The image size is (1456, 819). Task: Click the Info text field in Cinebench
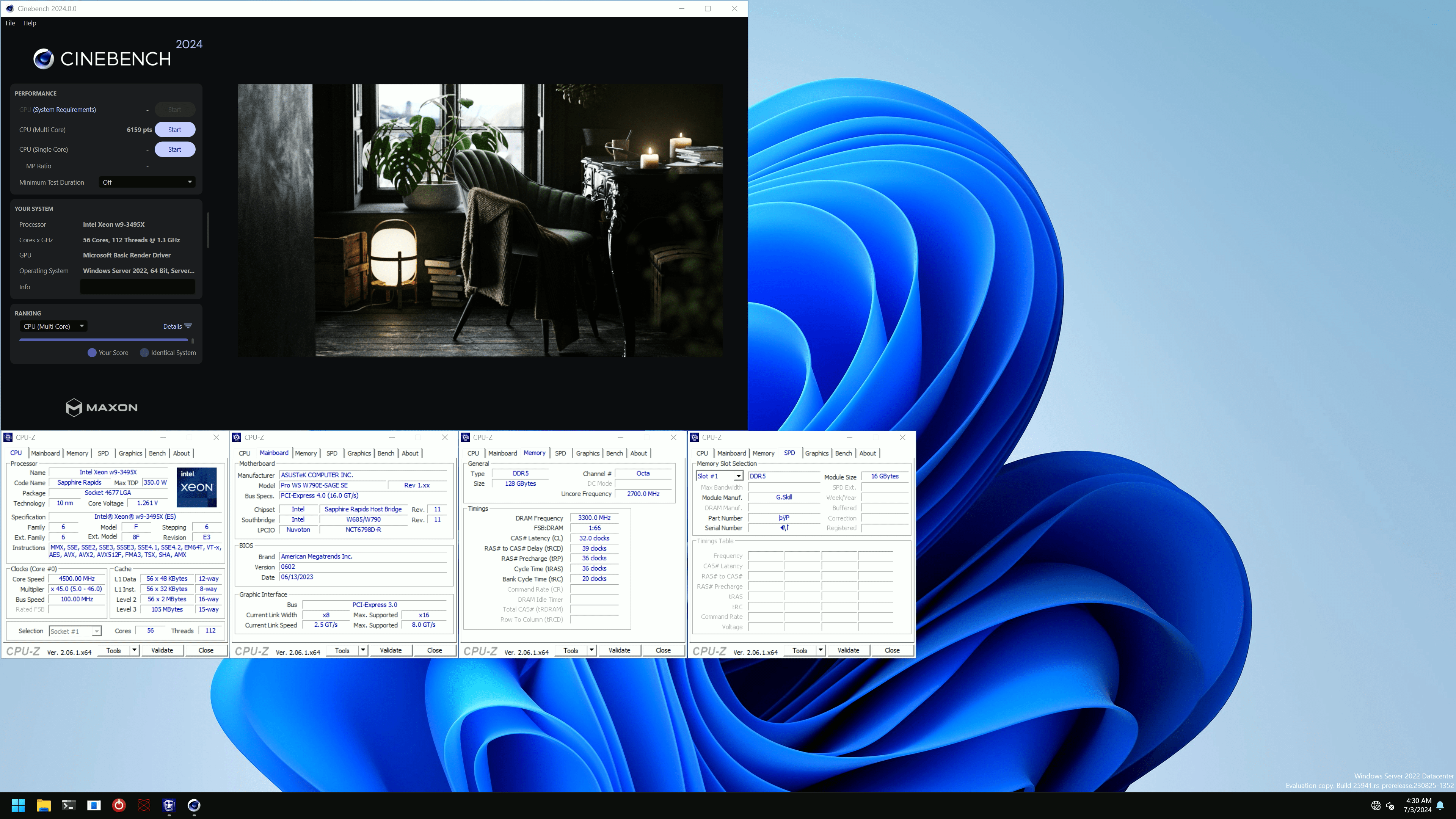137,287
